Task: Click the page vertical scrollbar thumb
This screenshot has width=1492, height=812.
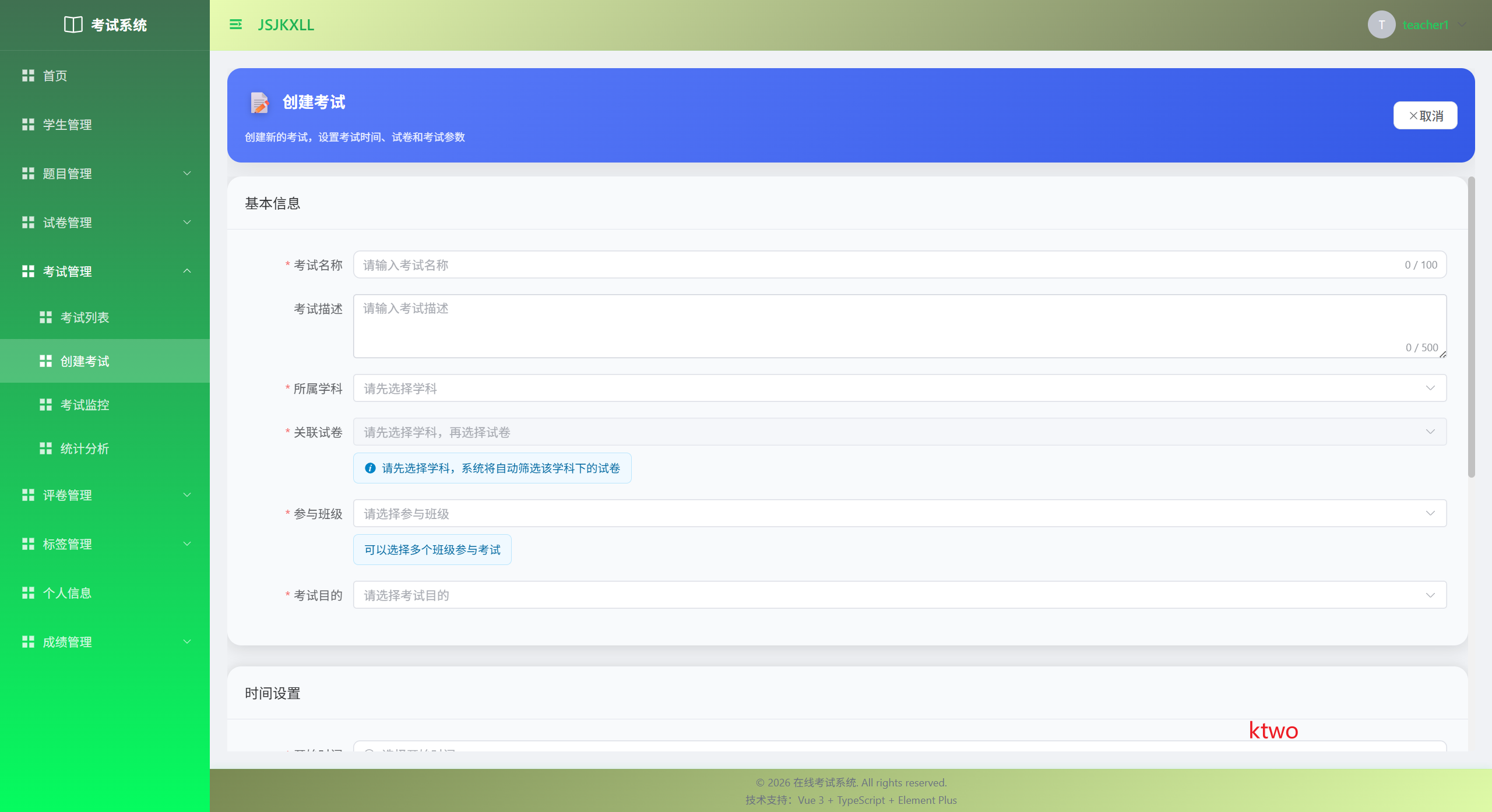Action: (x=1471, y=326)
